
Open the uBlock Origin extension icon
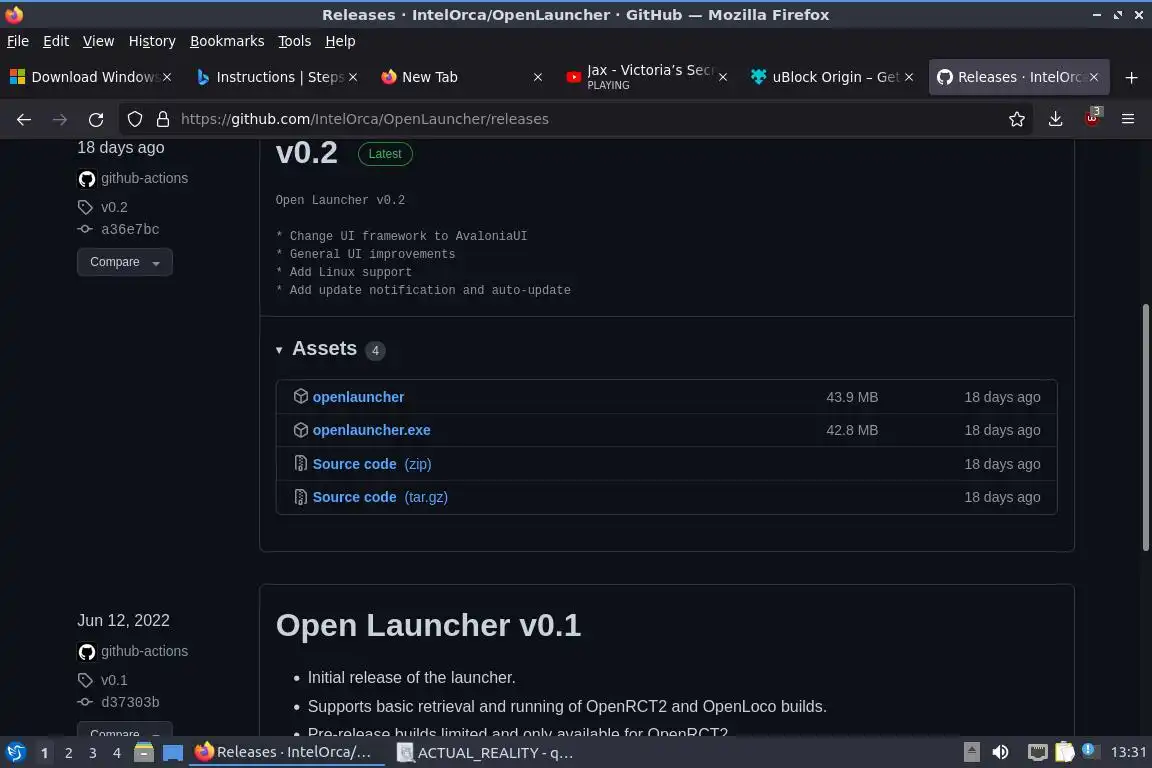click(1092, 118)
